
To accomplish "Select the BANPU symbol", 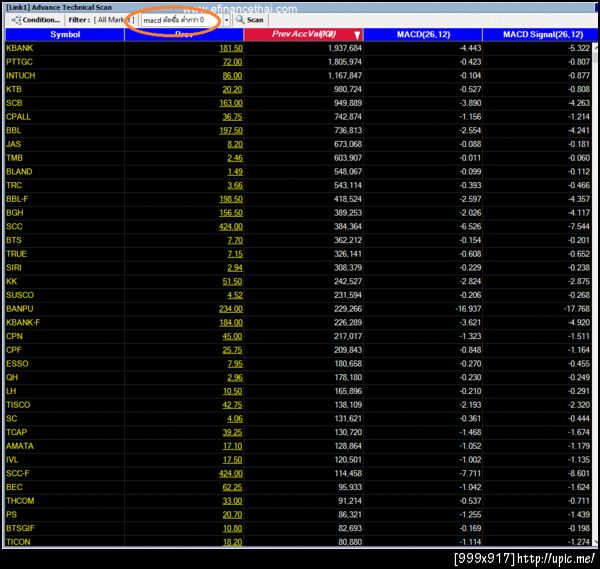I will (x=20, y=309).
